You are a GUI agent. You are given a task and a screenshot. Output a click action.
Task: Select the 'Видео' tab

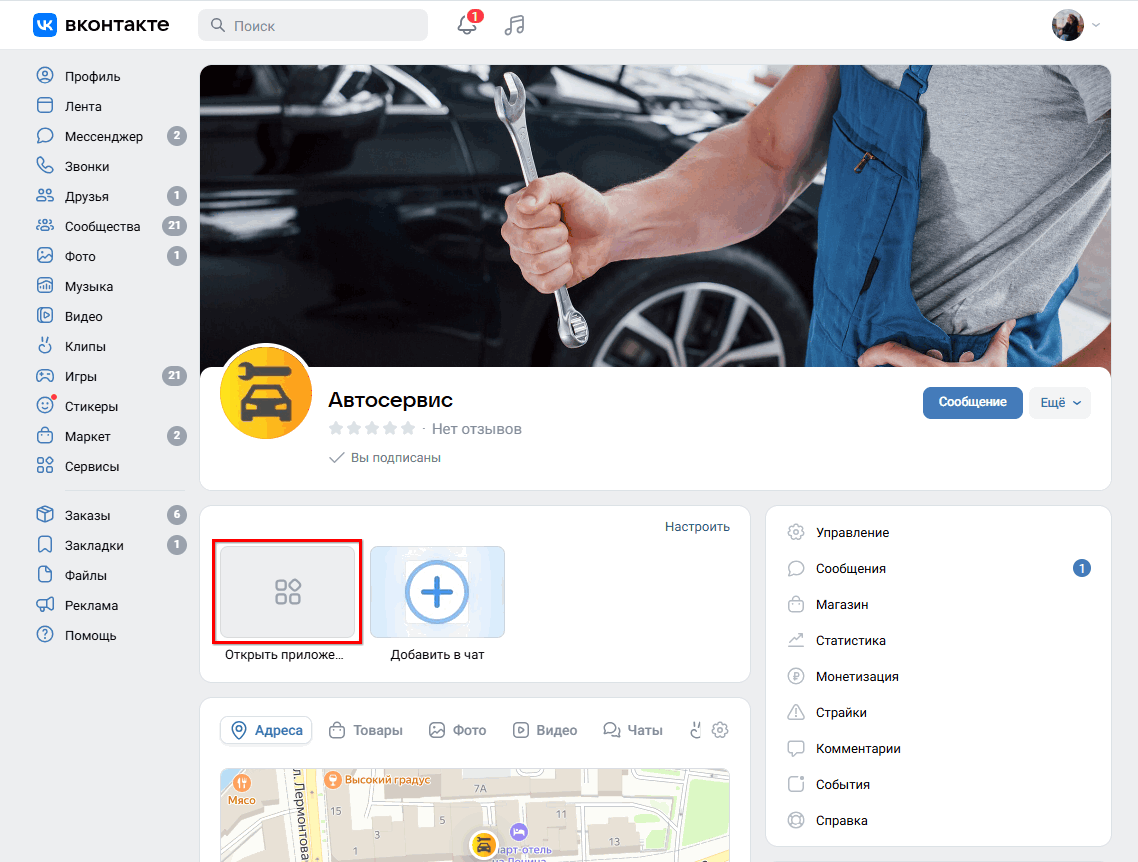[x=545, y=730]
